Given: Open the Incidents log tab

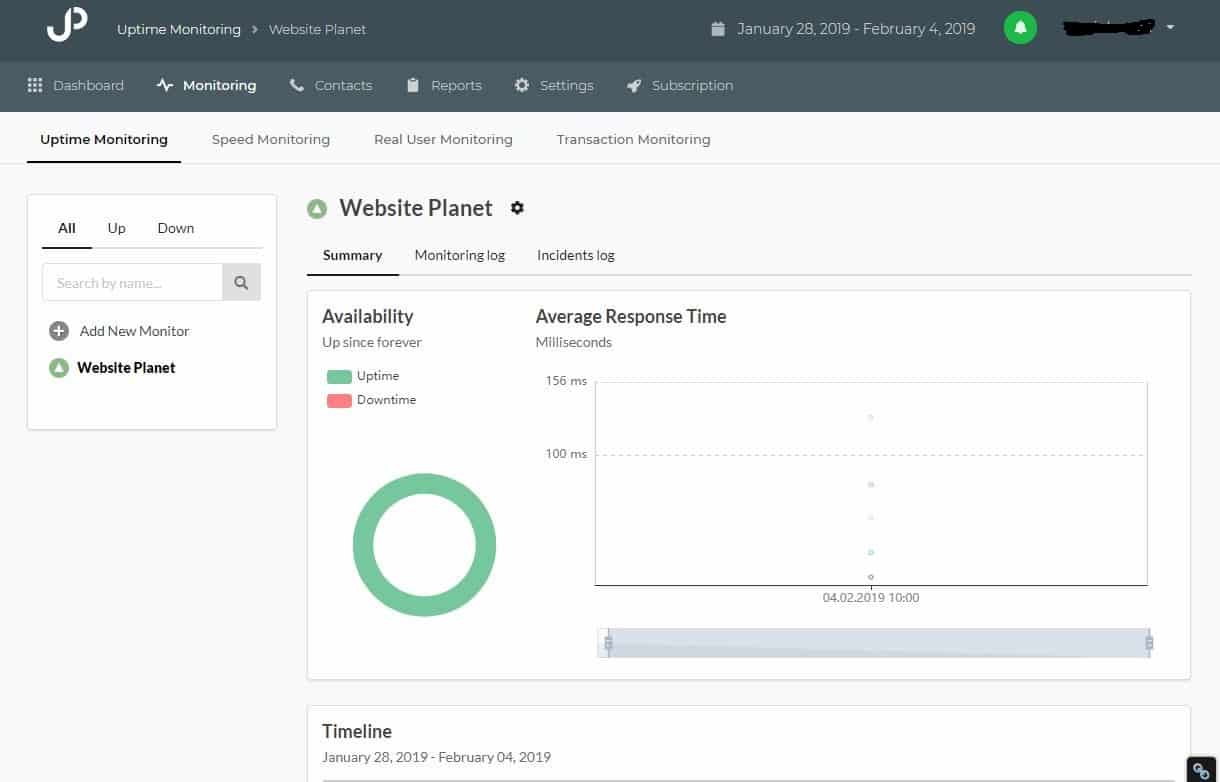Looking at the screenshot, I should 576,255.
